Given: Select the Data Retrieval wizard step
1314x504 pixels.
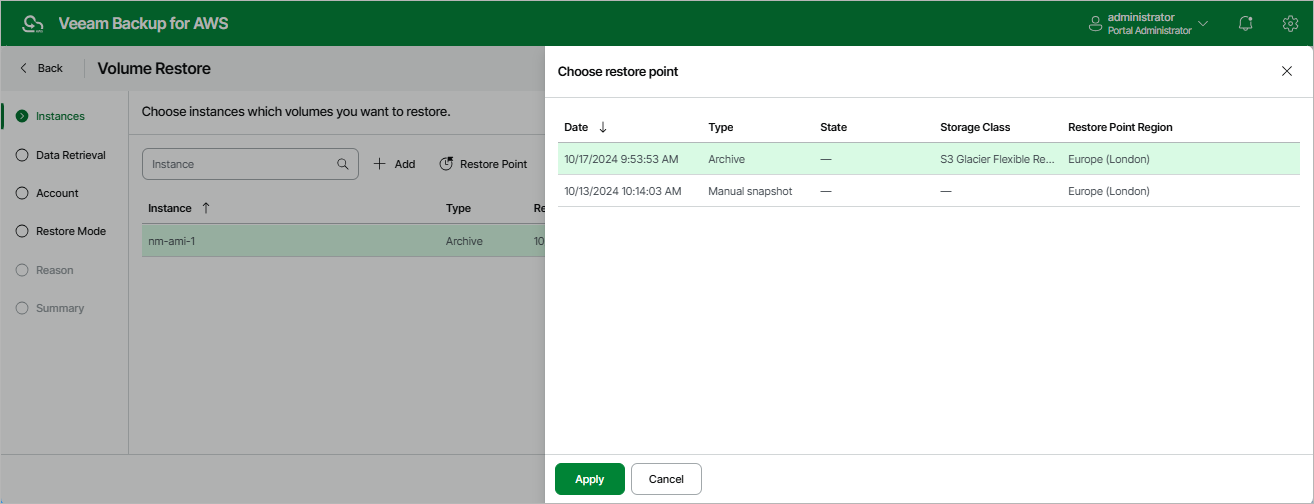Looking at the screenshot, I should point(61,155).
